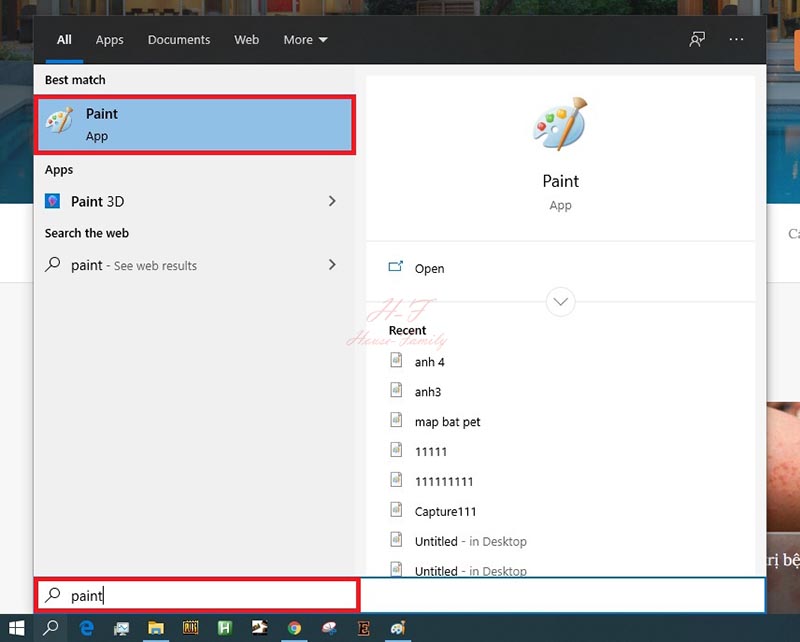Click the feedback person icon in search header
The image size is (800, 642).
click(x=697, y=39)
